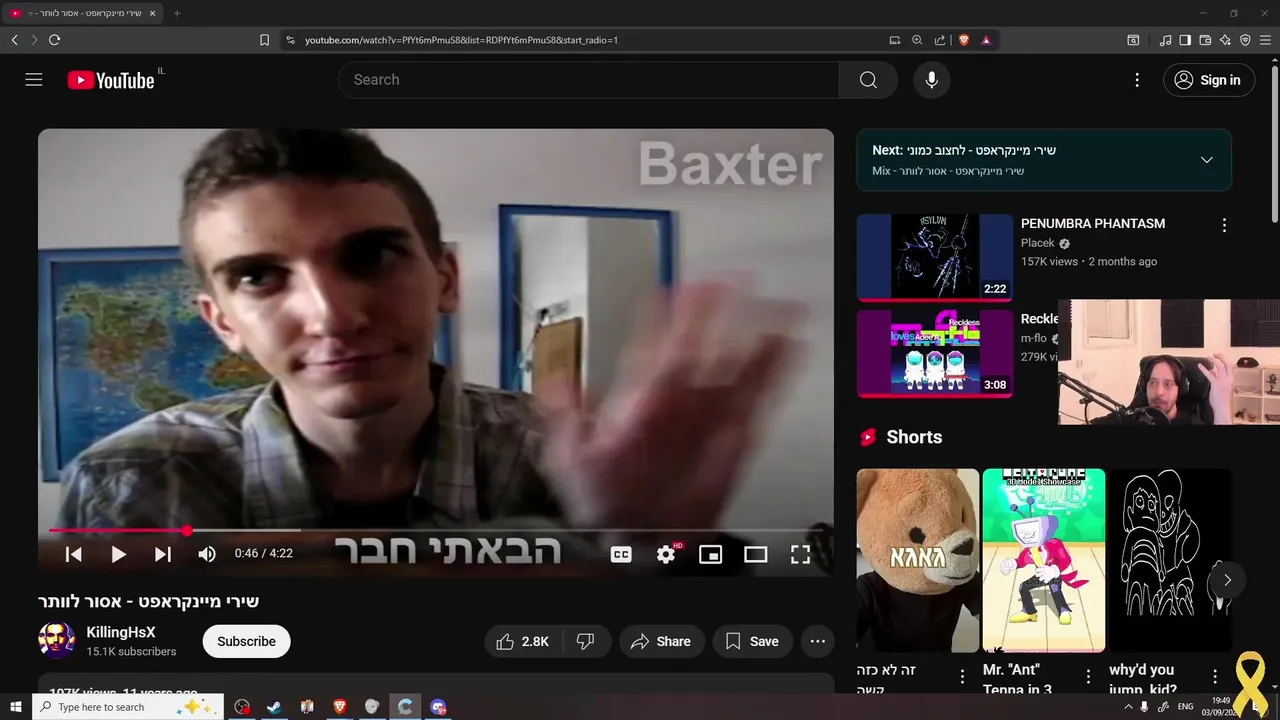Toggle browser sidebar panel icon
The height and width of the screenshot is (720, 1280).
1185,40
